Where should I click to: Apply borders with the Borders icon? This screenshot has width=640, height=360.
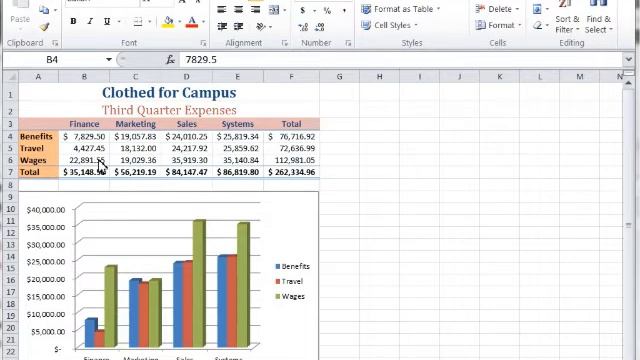click(x=138, y=21)
